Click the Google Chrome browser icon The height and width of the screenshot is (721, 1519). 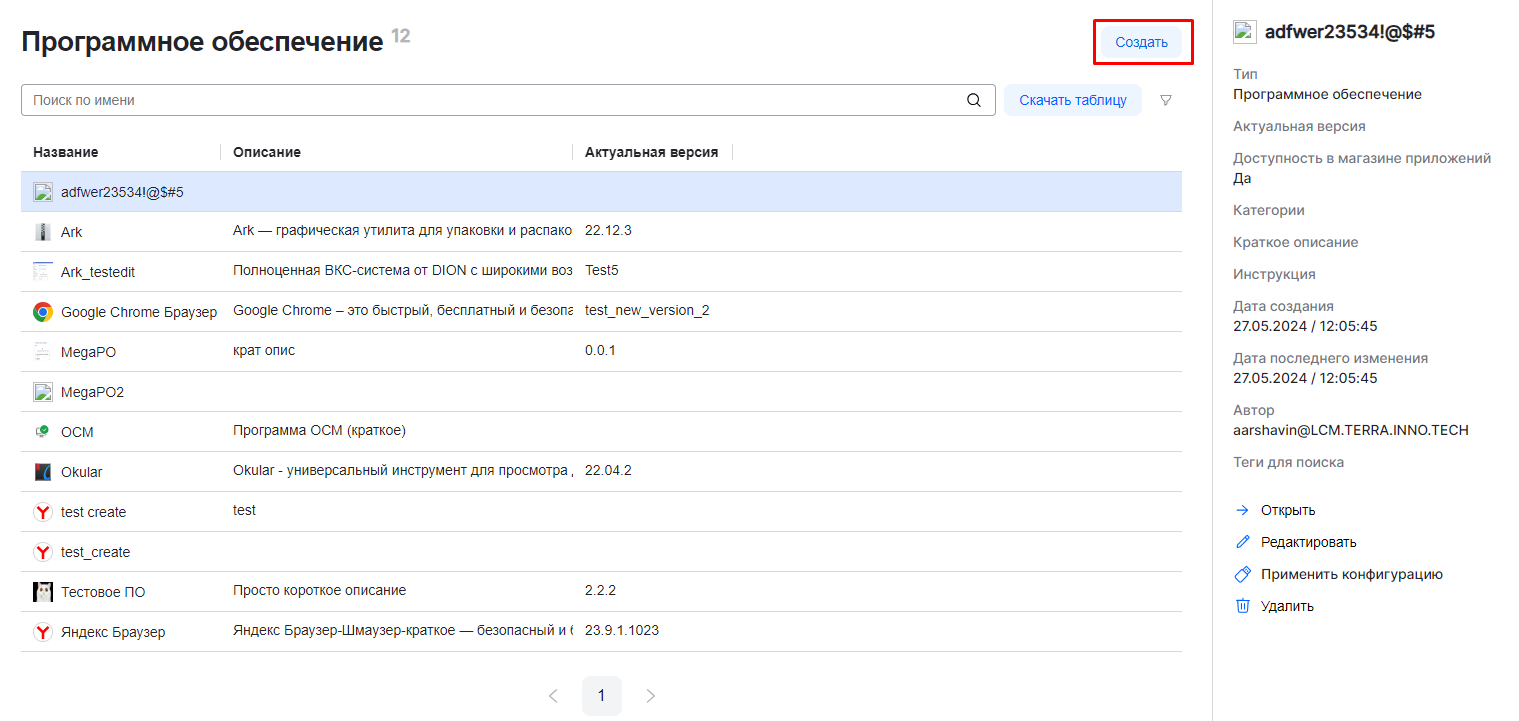click(x=42, y=312)
